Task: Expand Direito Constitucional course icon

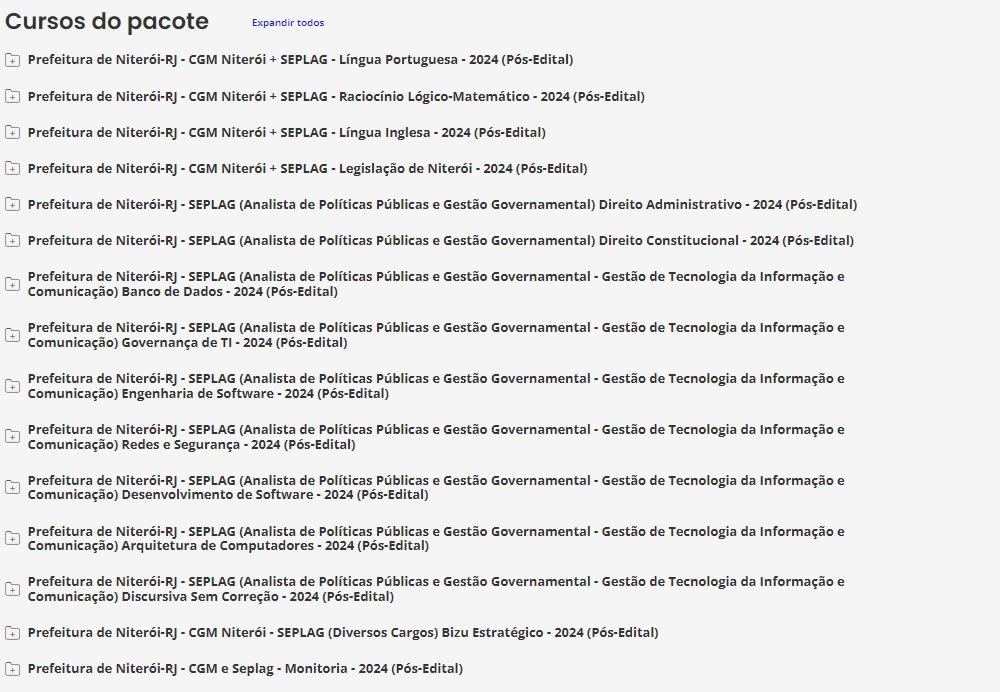Action: coord(12,241)
